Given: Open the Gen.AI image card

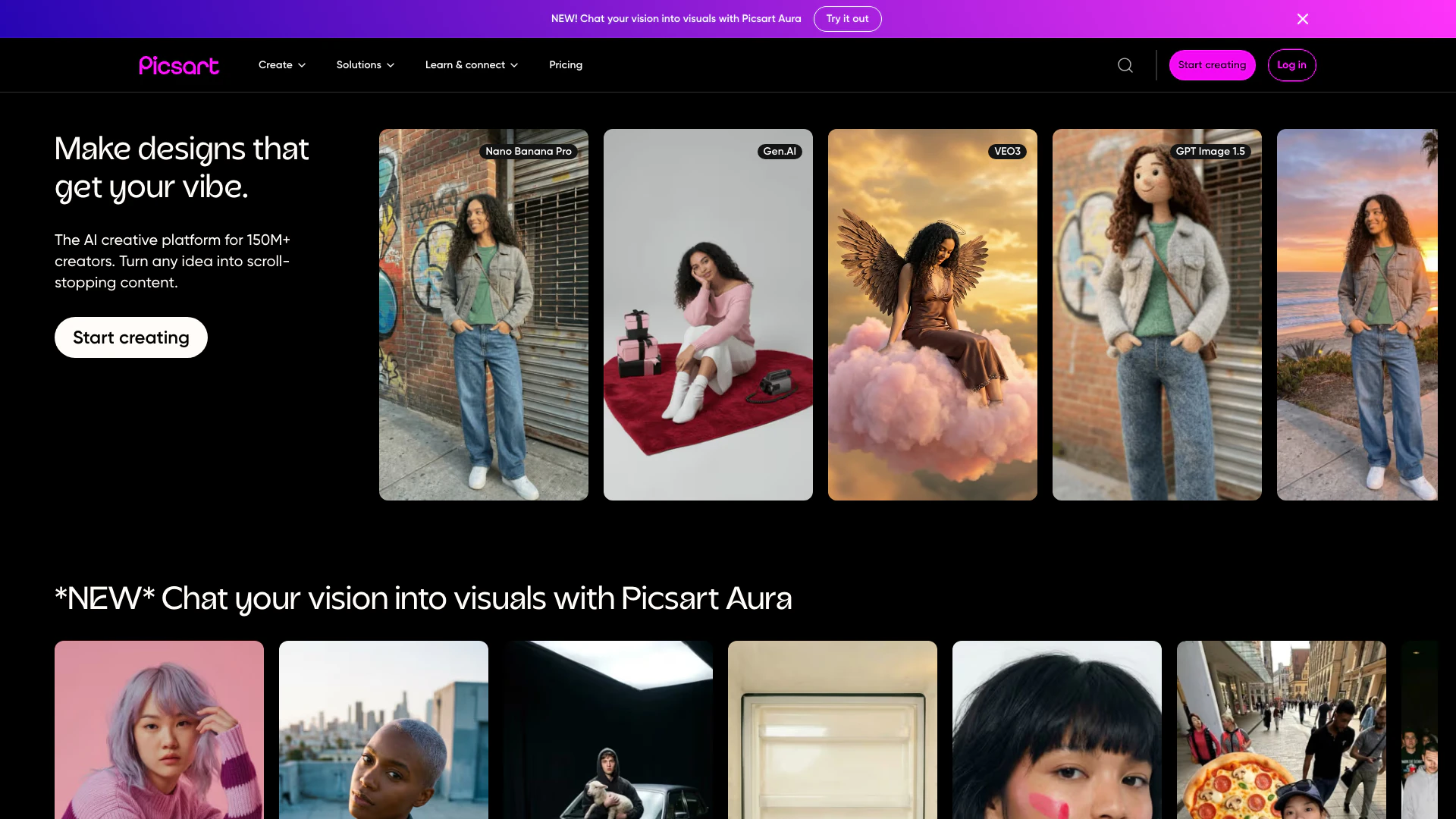Looking at the screenshot, I should pyautogui.click(x=708, y=315).
